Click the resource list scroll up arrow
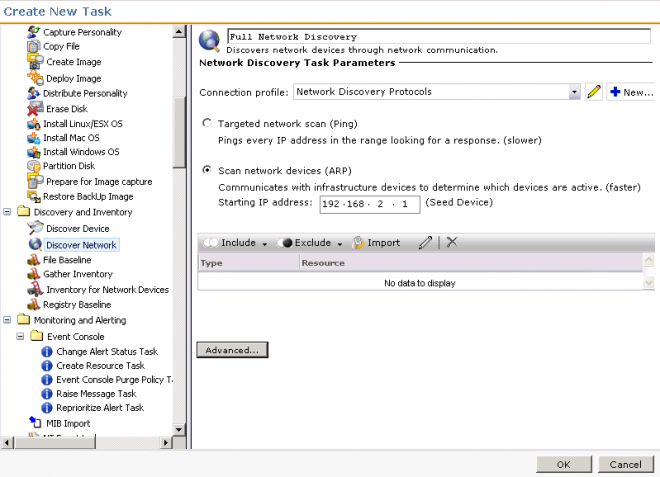This screenshot has width=660, height=477. [x=649, y=260]
